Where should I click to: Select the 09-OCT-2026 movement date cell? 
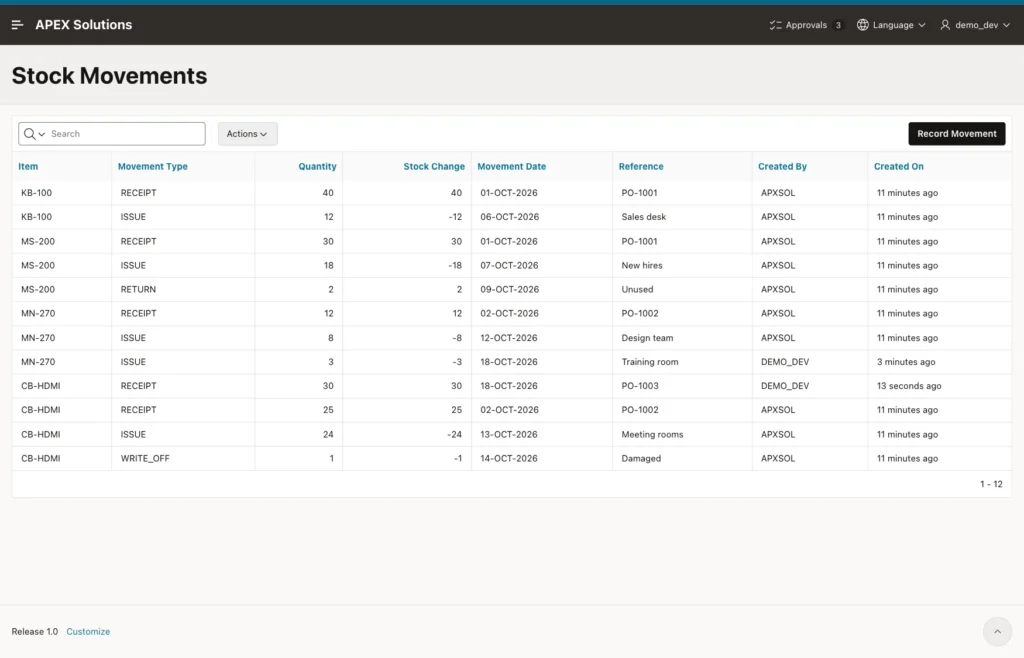click(542, 289)
